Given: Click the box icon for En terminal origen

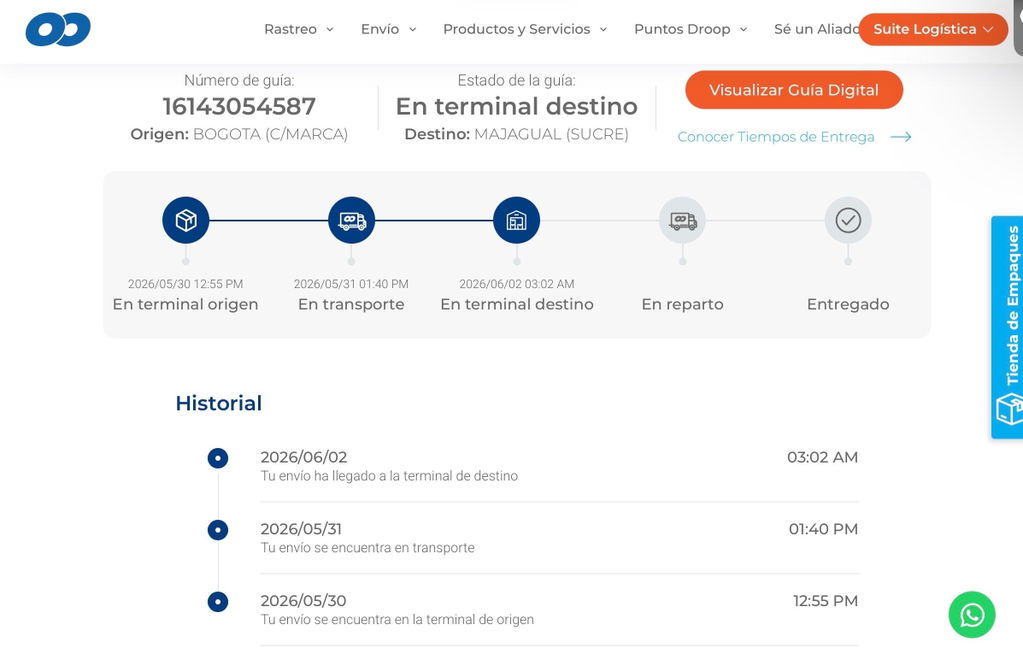Looking at the screenshot, I should [x=186, y=220].
